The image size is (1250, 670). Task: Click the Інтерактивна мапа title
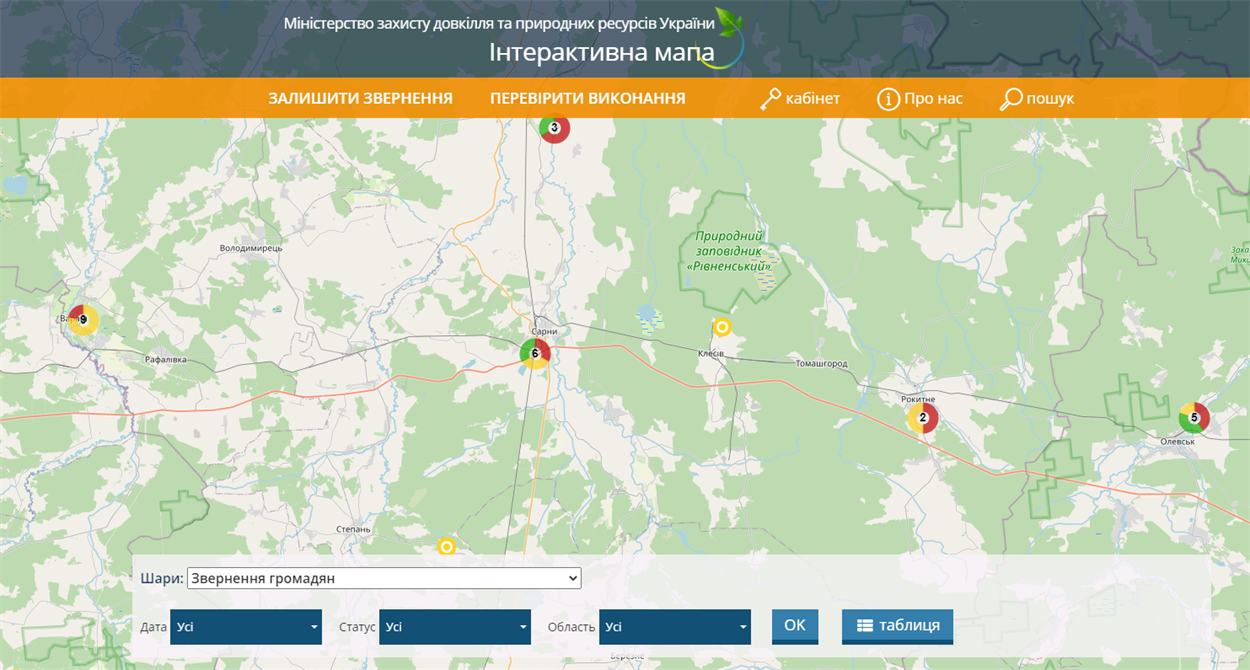coord(602,52)
